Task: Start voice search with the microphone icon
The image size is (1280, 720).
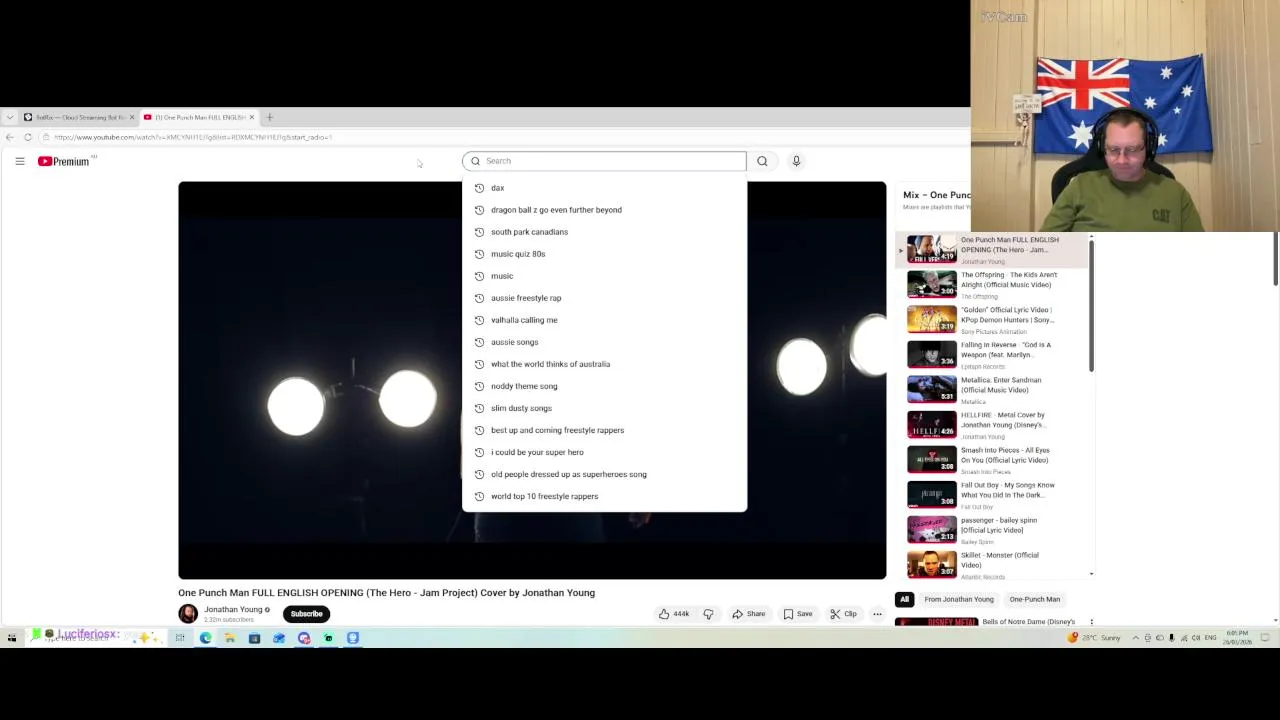Action: tap(796, 161)
